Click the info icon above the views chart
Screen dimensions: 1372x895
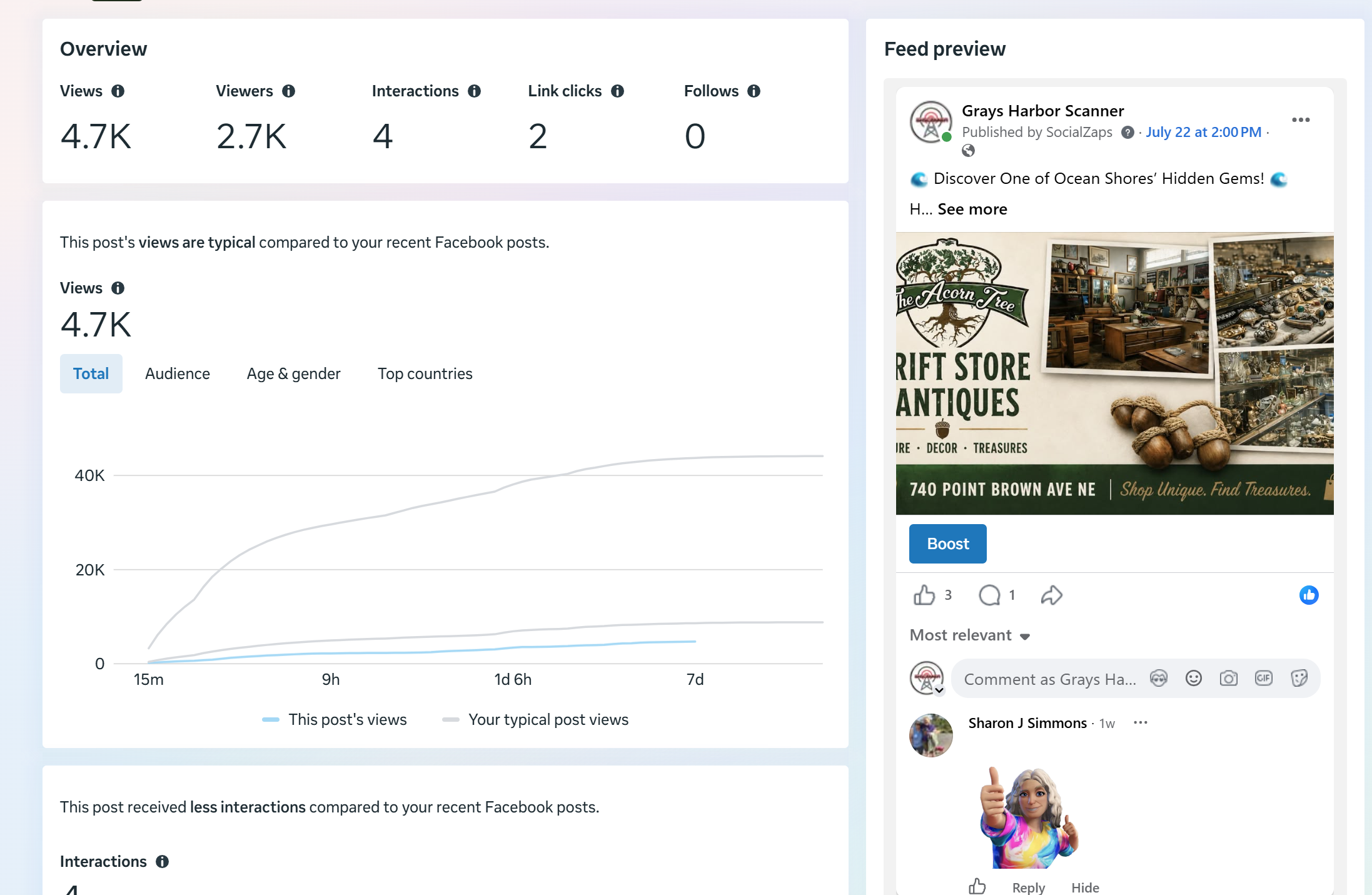(x=118, y=288)
